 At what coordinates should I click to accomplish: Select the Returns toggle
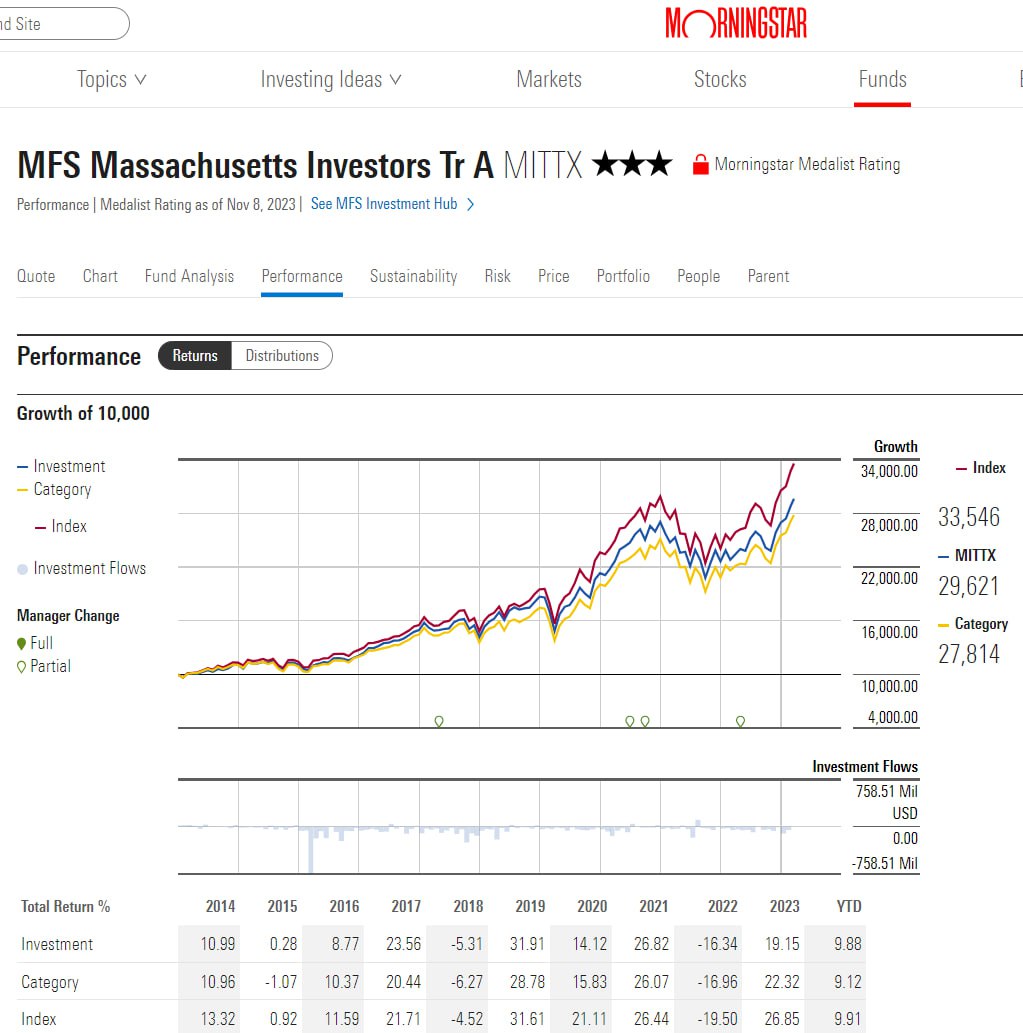click(x=195, y=356)
